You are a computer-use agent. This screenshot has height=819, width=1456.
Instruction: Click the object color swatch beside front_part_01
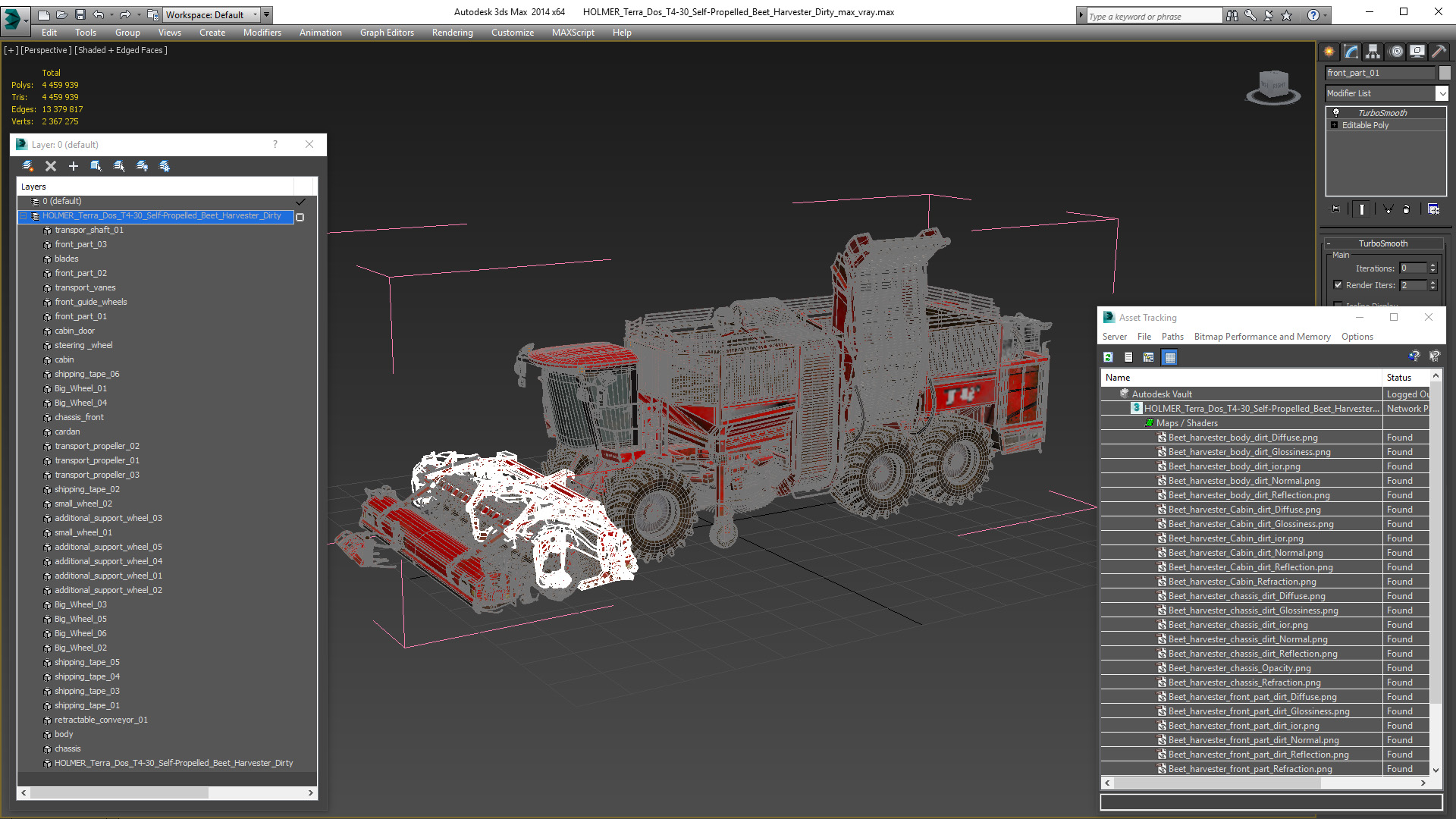(1445, 73)
